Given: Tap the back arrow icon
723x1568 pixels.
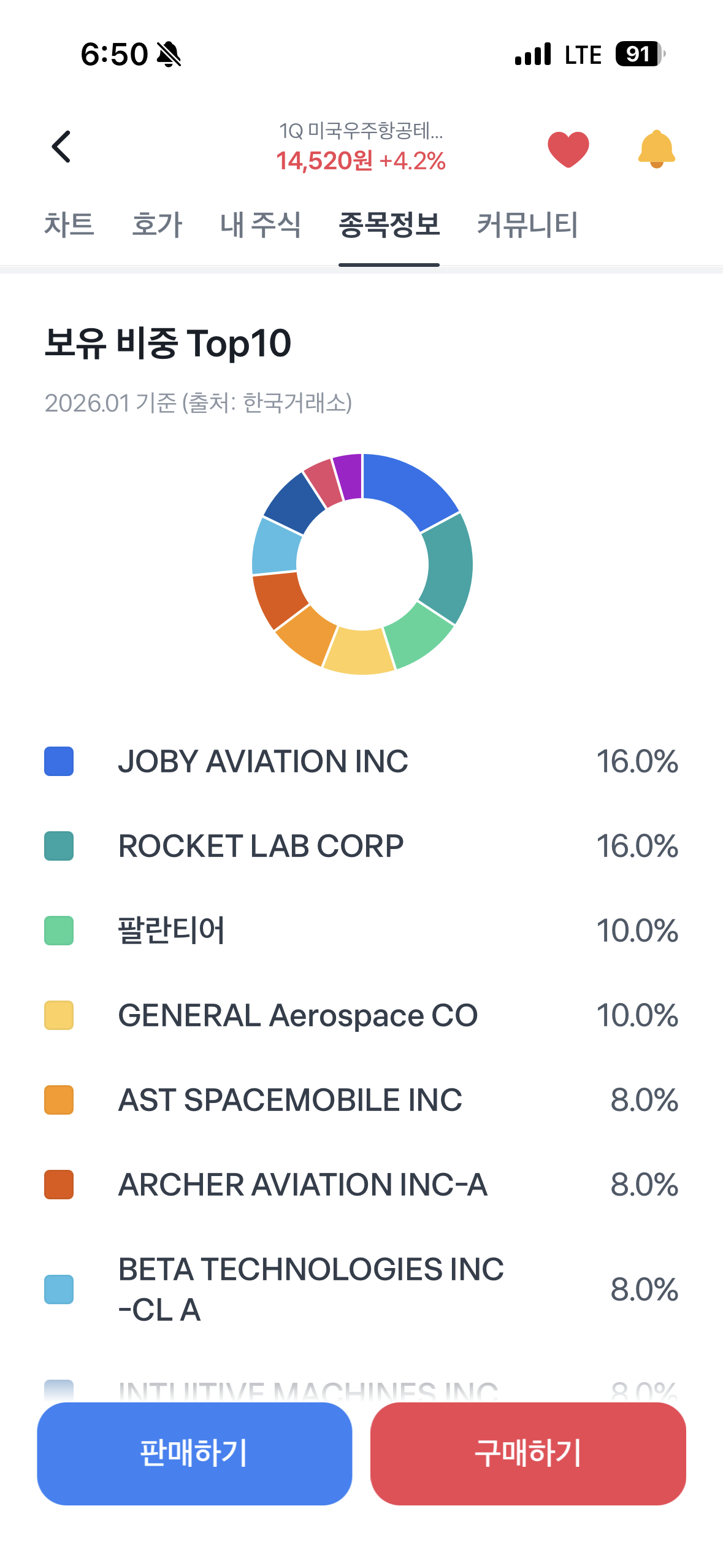Looking at the screenshot, I should 61,147.
